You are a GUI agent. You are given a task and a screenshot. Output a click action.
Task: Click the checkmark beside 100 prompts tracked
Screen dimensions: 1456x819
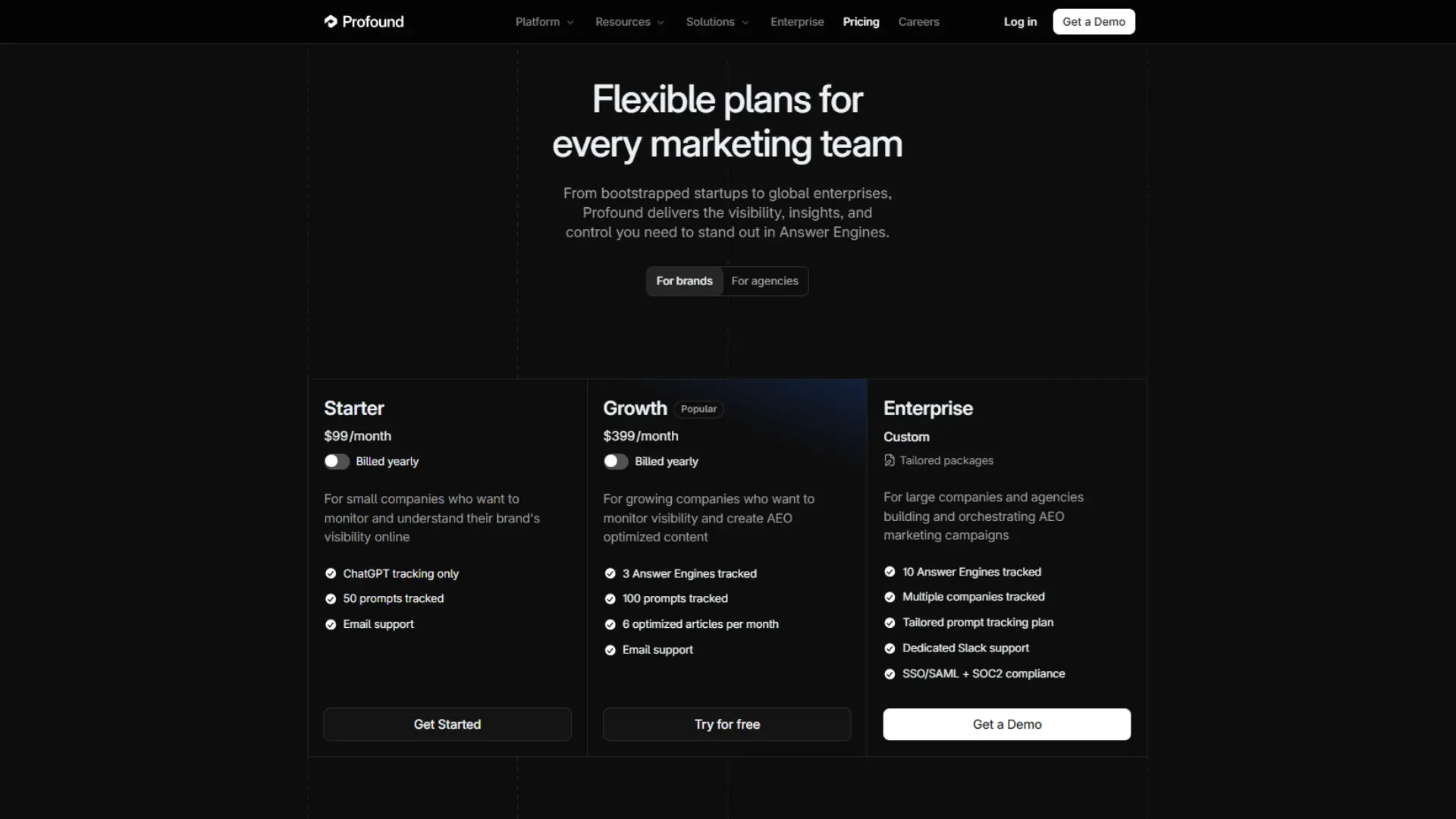[610, 598]
